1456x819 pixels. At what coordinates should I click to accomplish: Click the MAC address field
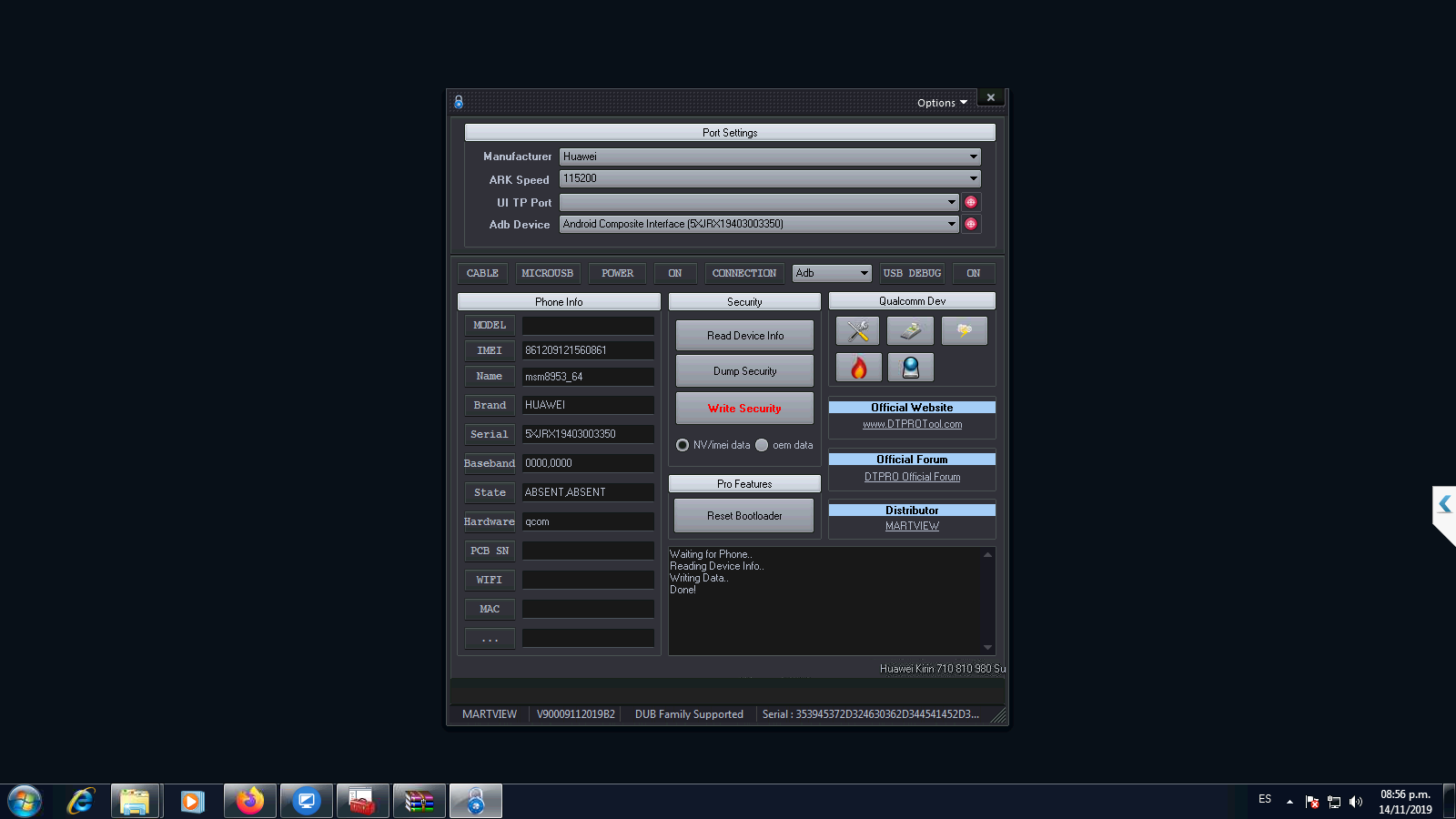click(588, 609)
